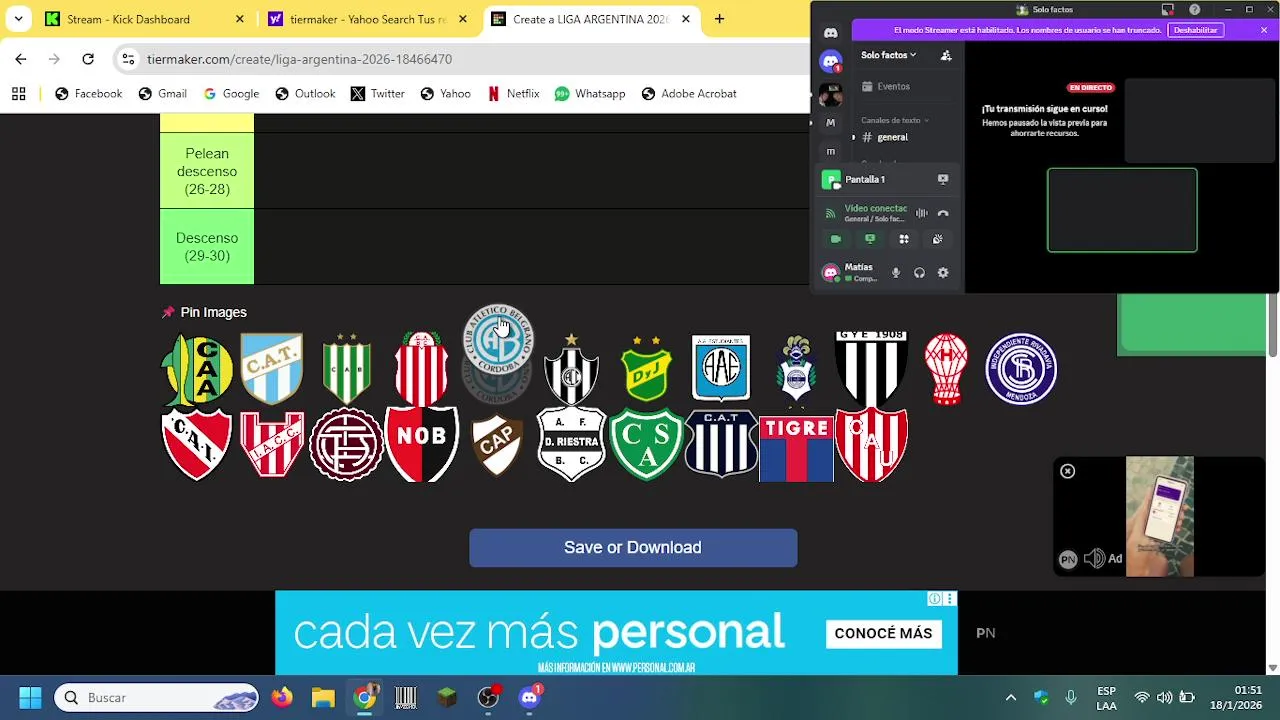Open the Discord help question mark
1280x720 pixels.
click(x=1195, y=9)
